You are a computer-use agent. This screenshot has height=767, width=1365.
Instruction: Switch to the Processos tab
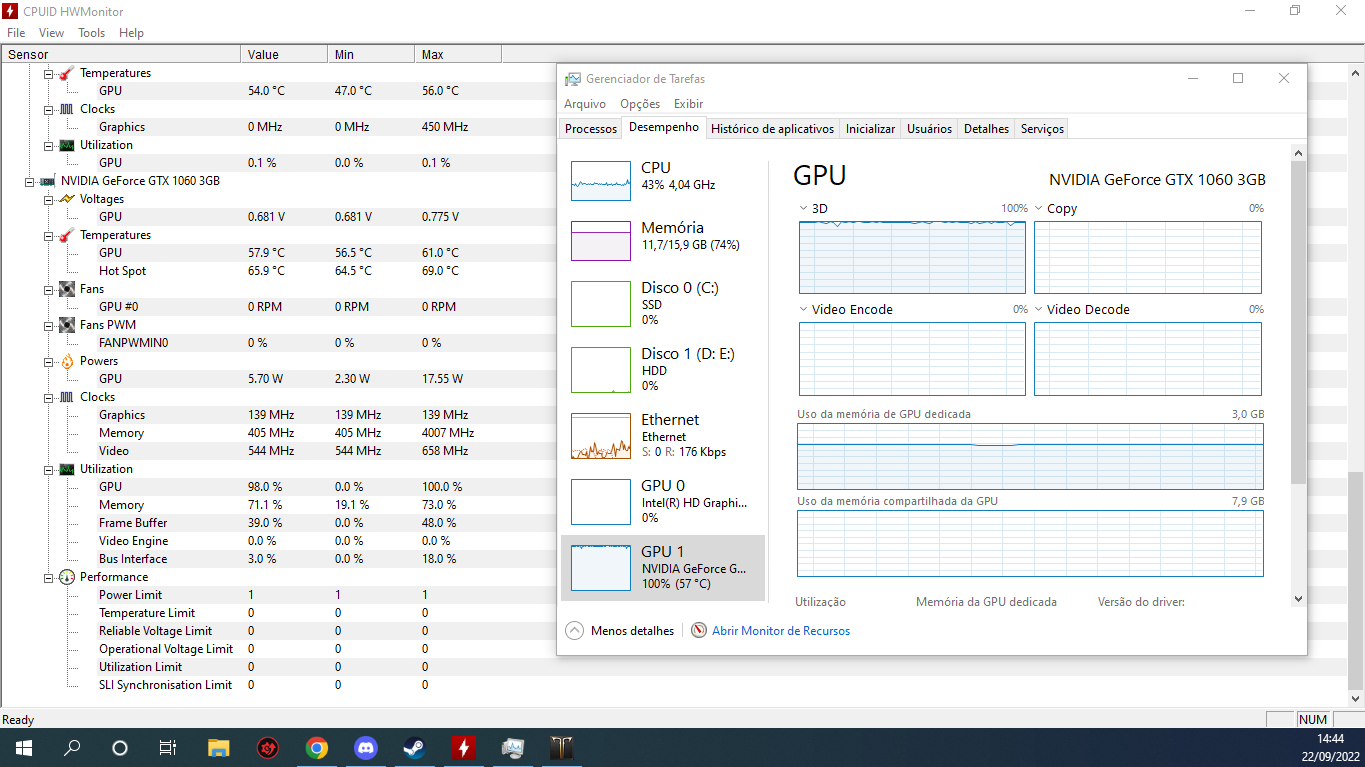click(591, 129)
